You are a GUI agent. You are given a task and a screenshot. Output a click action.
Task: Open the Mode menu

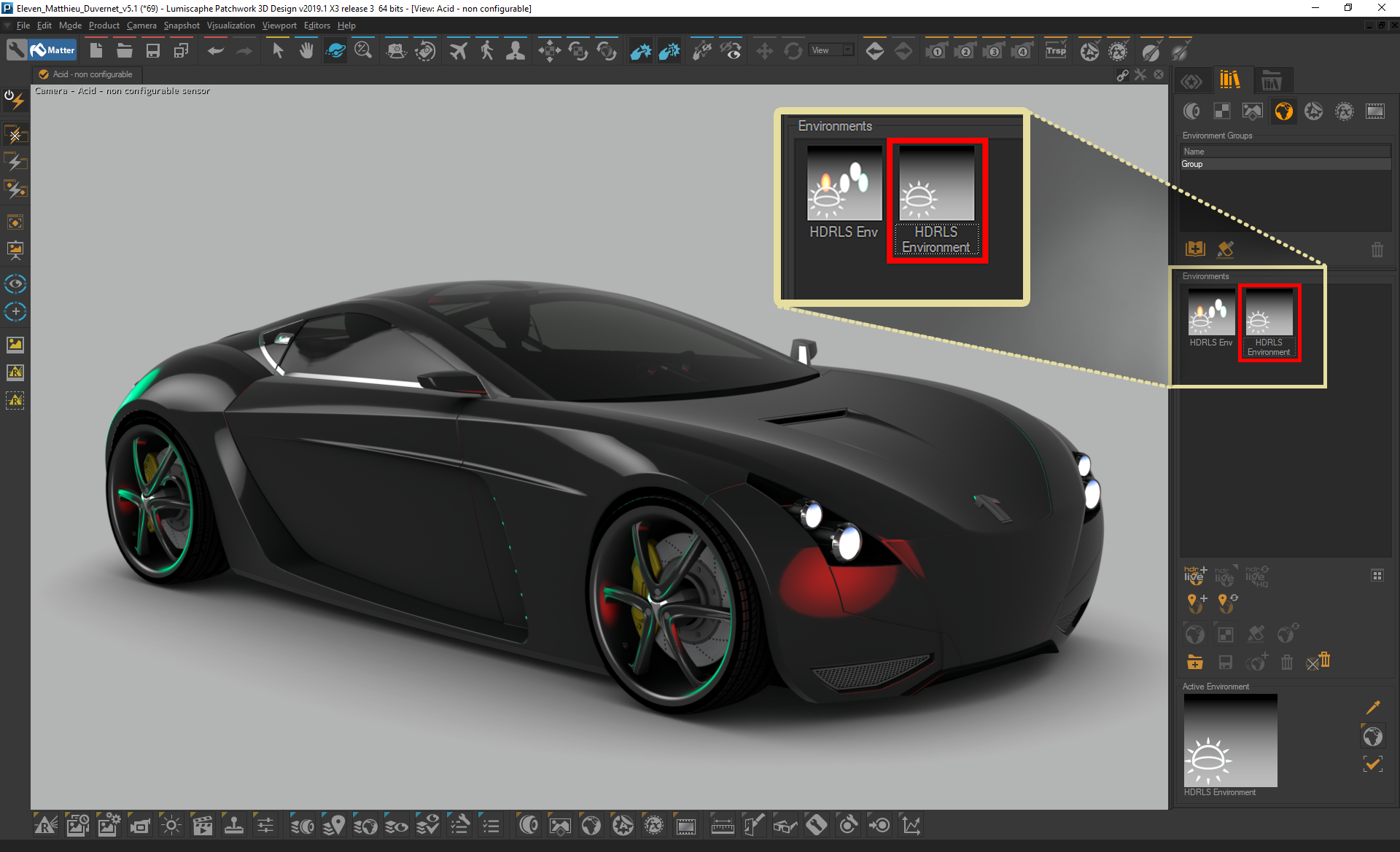click(70, 26)
